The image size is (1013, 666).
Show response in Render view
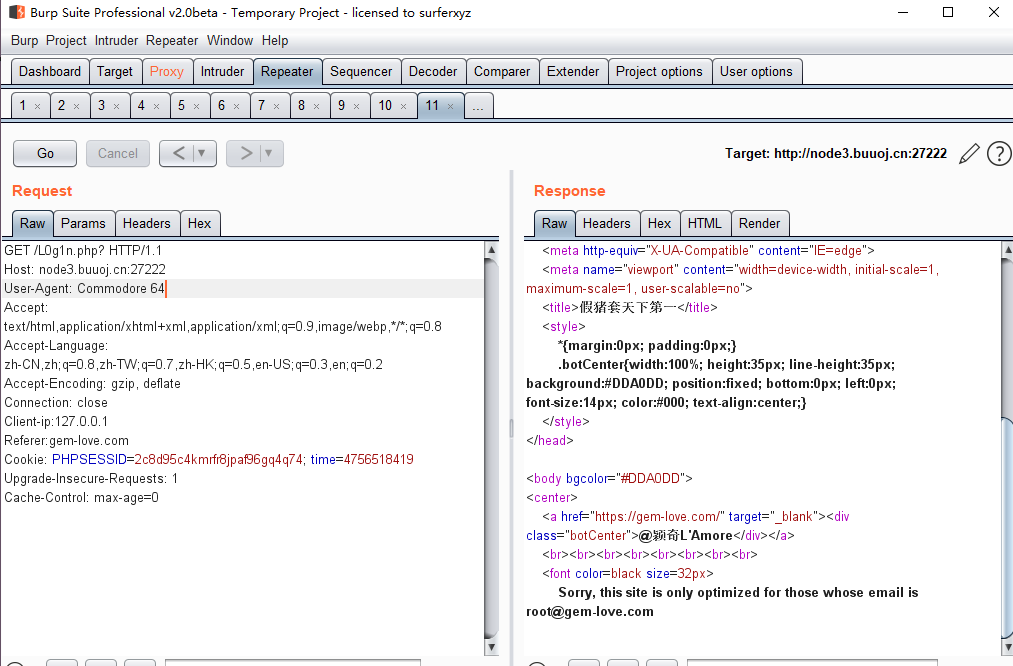(x=759, y=223)
